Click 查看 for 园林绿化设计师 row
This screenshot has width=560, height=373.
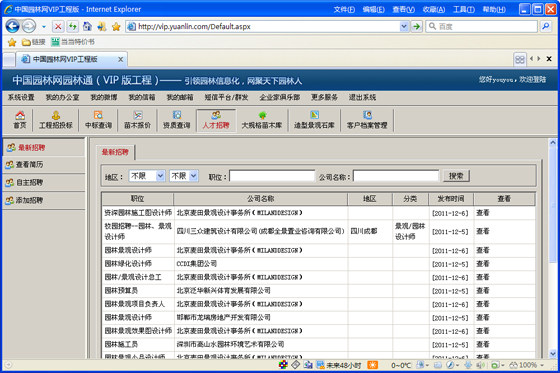(x=483, y=264)
